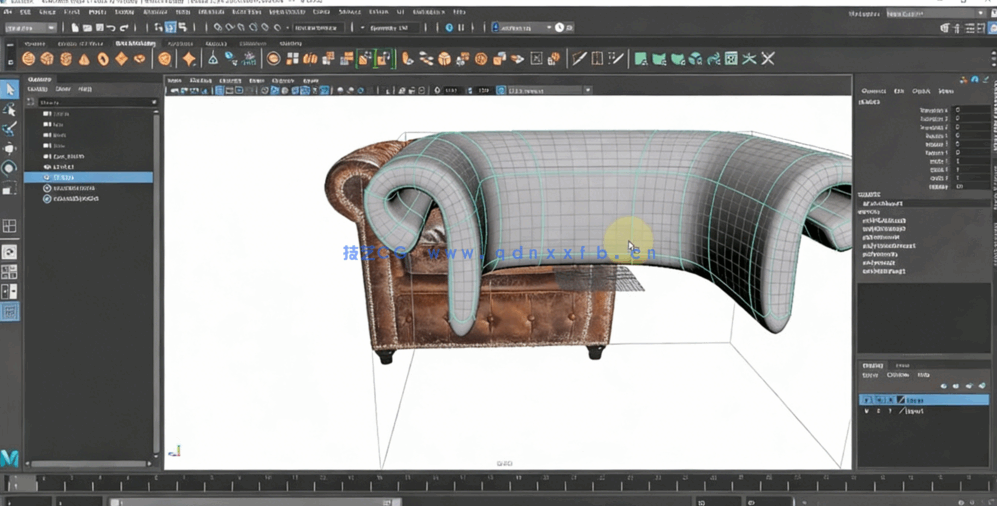Toggle snap to grids magnet
The height and width of the screenshot is (506, 997).
pyautogui.click(x=217, y=27)
